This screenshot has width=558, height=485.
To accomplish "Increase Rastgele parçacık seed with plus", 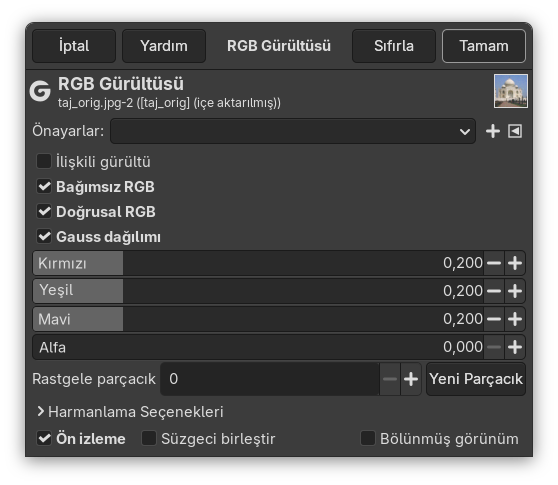I will pos(411,379).
